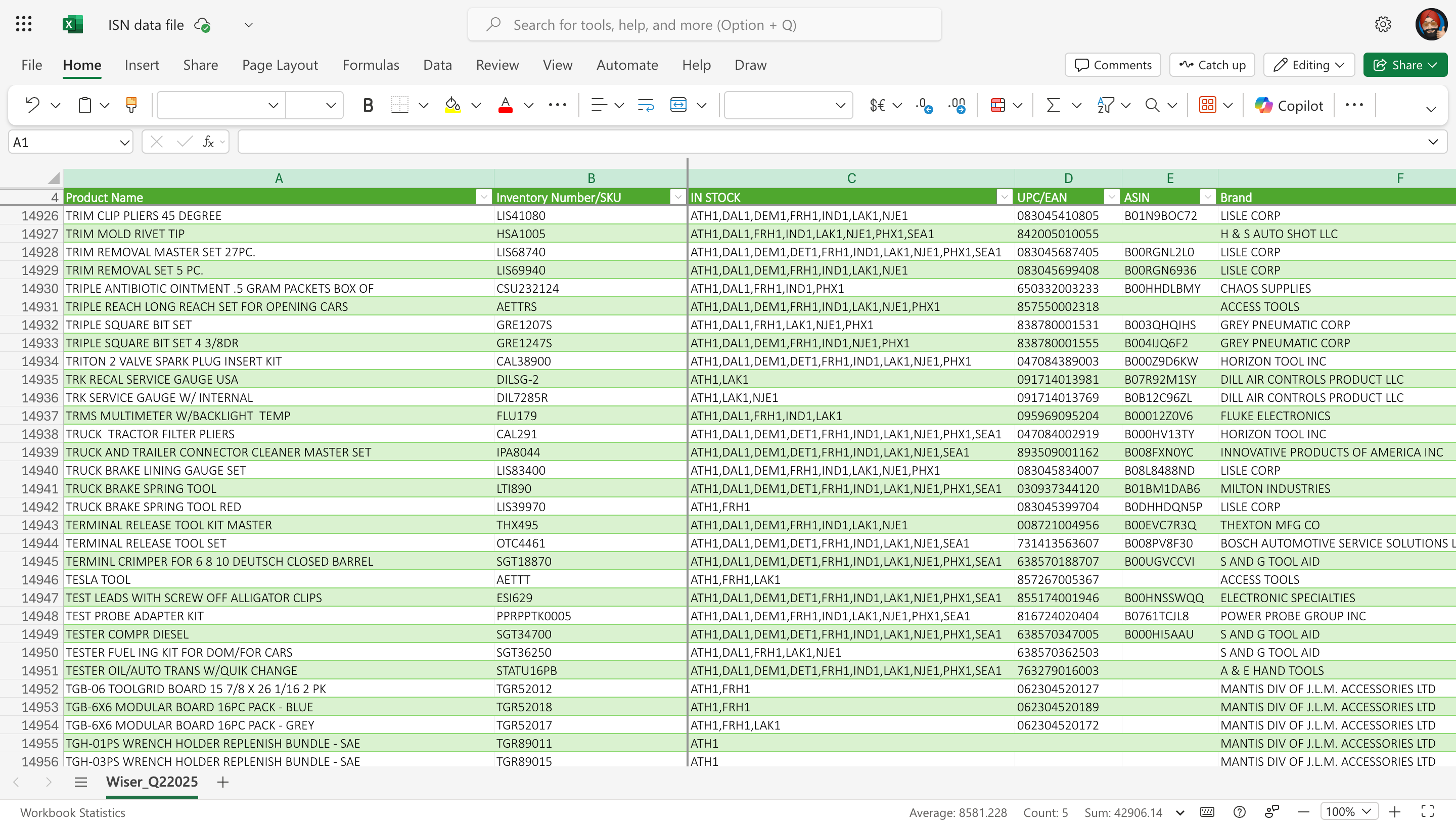
Task: Open Copilot in the ribbon
Action: (1289, 105)
